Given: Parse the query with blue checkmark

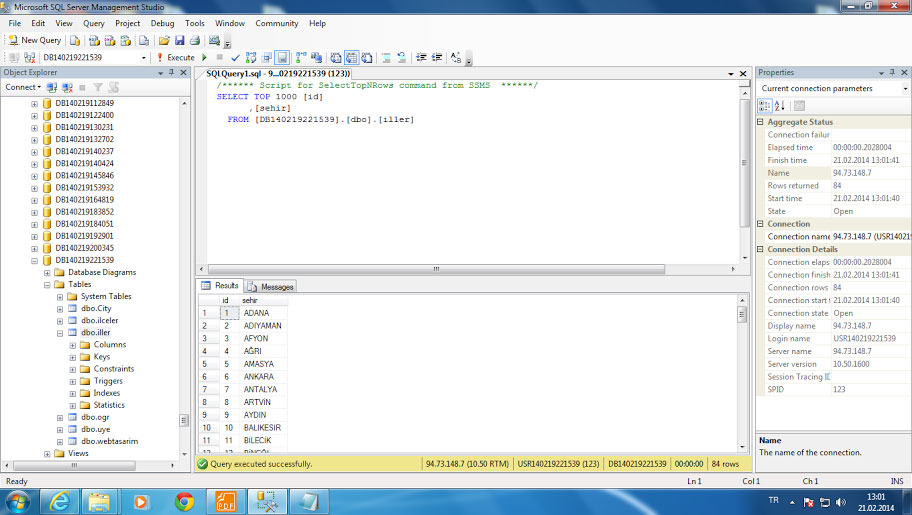Looking at the screenshot, I should (x=235, y=58).
